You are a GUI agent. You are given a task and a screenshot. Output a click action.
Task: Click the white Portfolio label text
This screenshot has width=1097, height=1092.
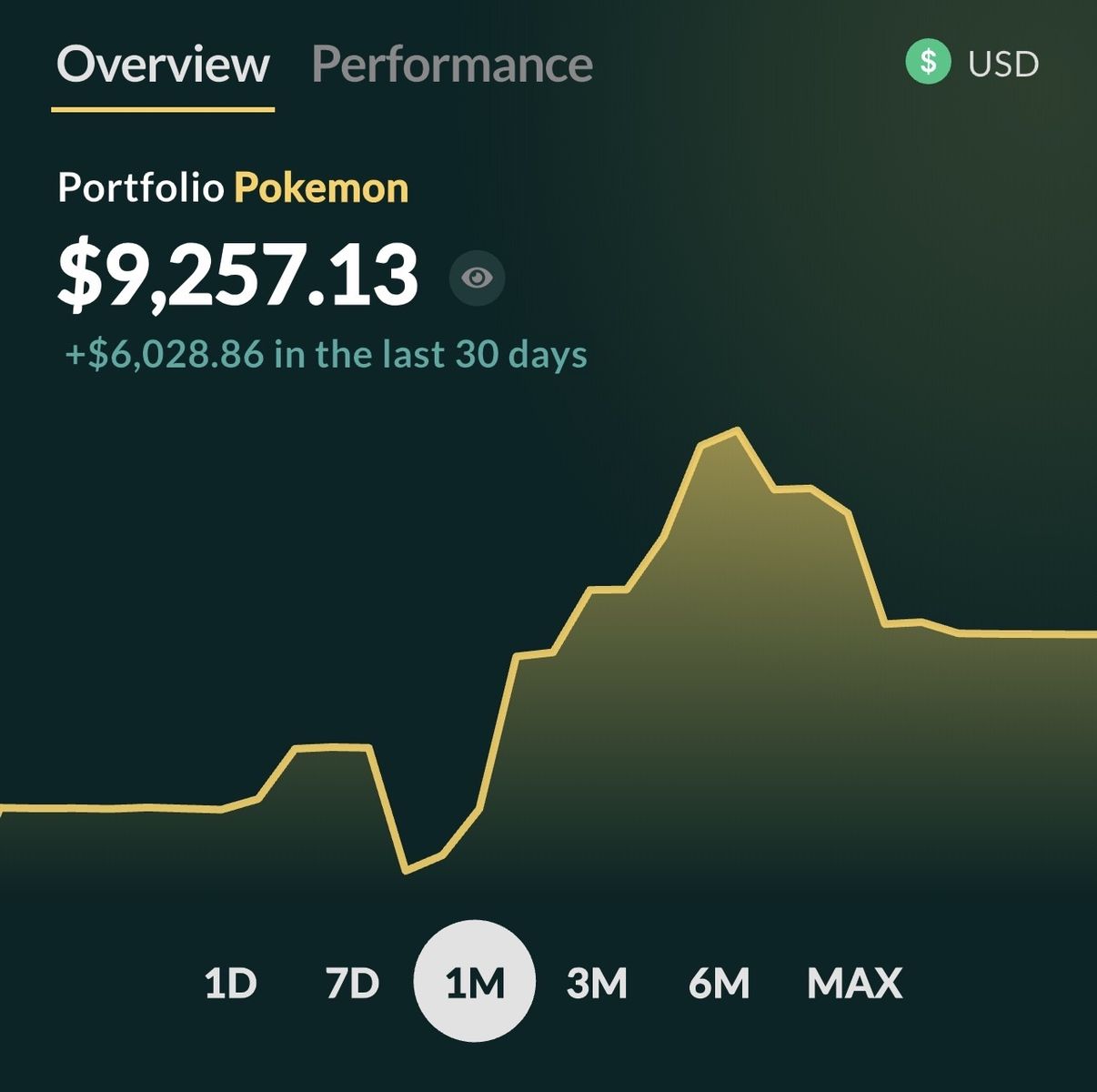(141, 188)
